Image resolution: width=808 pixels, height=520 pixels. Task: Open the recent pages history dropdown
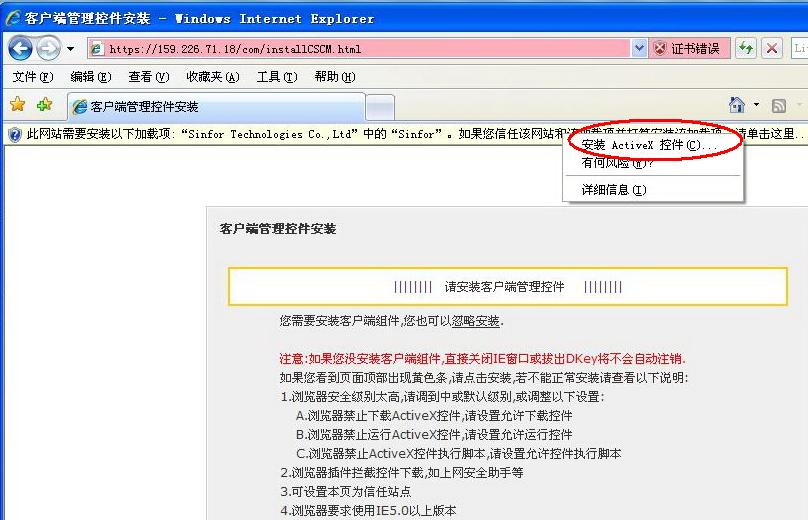click(70, 49)
